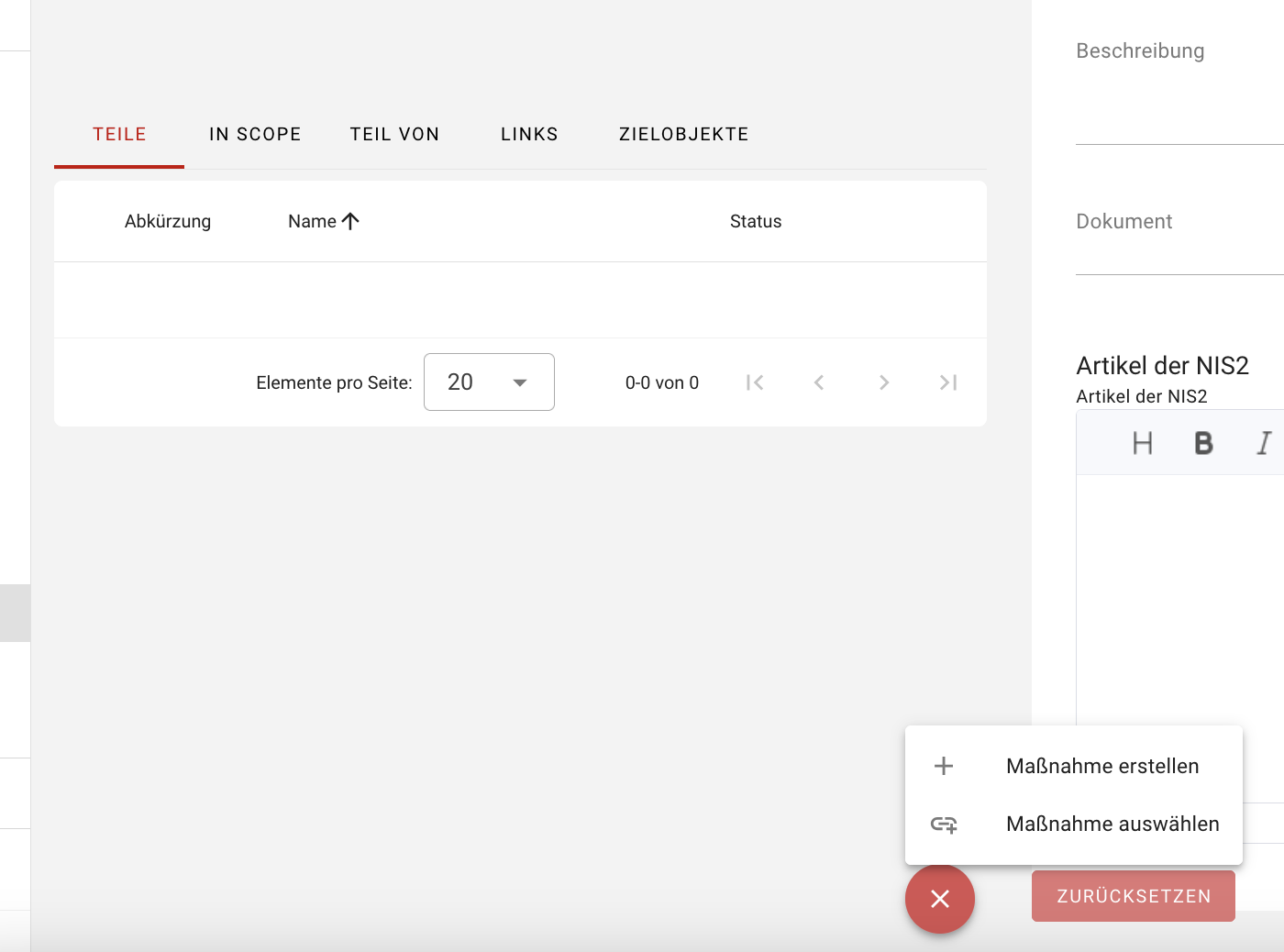Toggle italic formatting in editor
The width and height of the screenshot is (1284, 952).
click(x=1264, y=444)
